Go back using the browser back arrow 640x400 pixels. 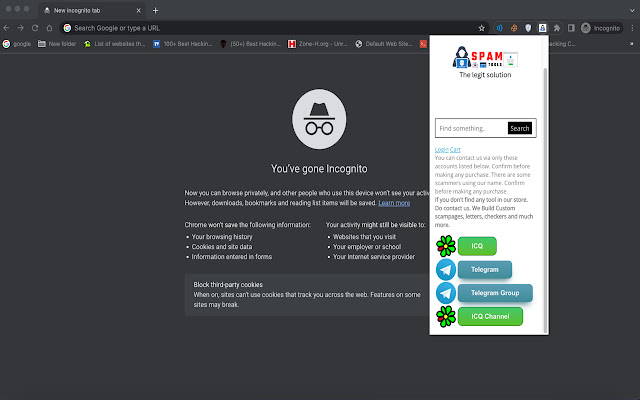click(6, 28)
